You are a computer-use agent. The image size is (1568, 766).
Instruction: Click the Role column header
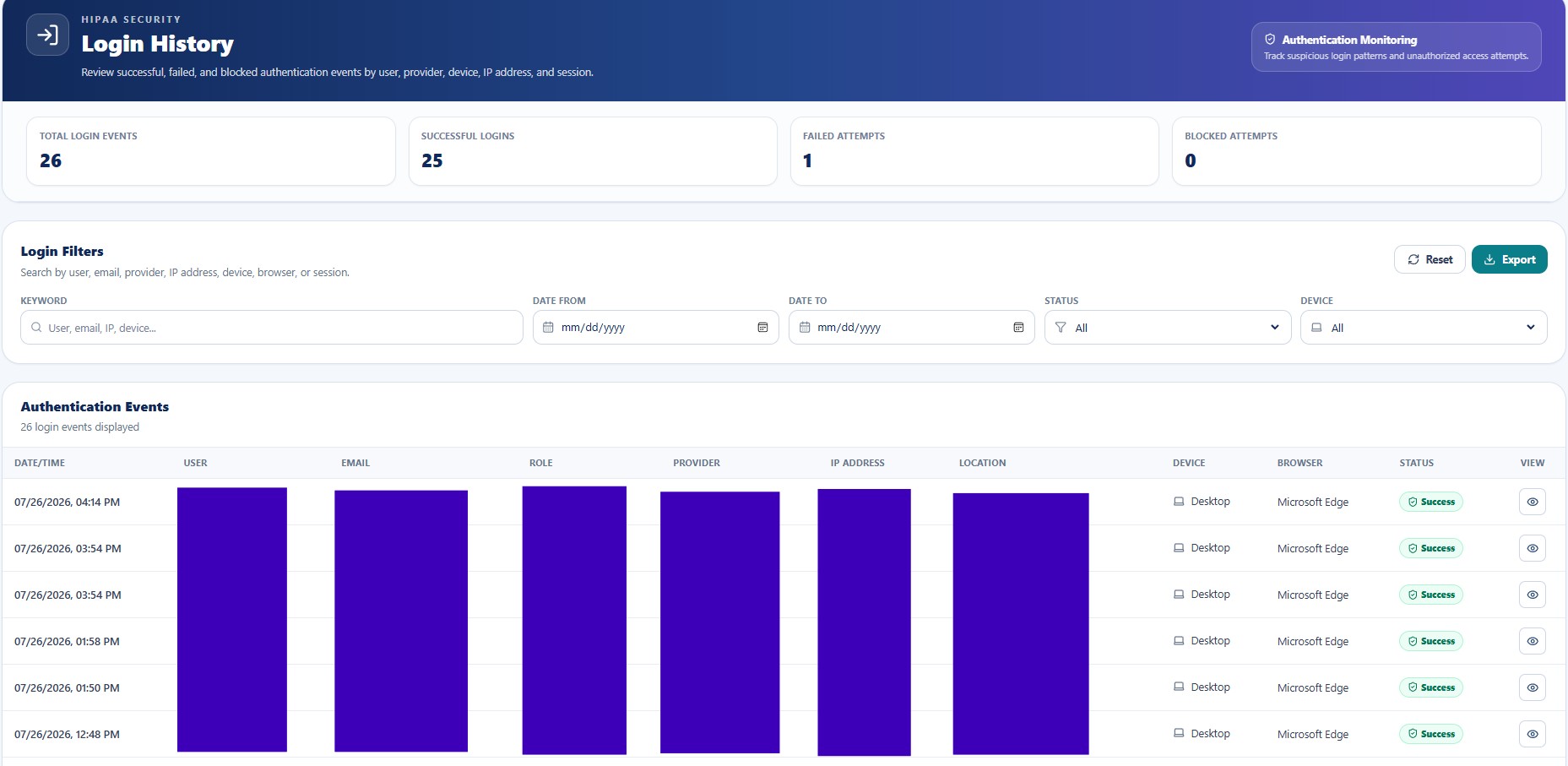541,463
